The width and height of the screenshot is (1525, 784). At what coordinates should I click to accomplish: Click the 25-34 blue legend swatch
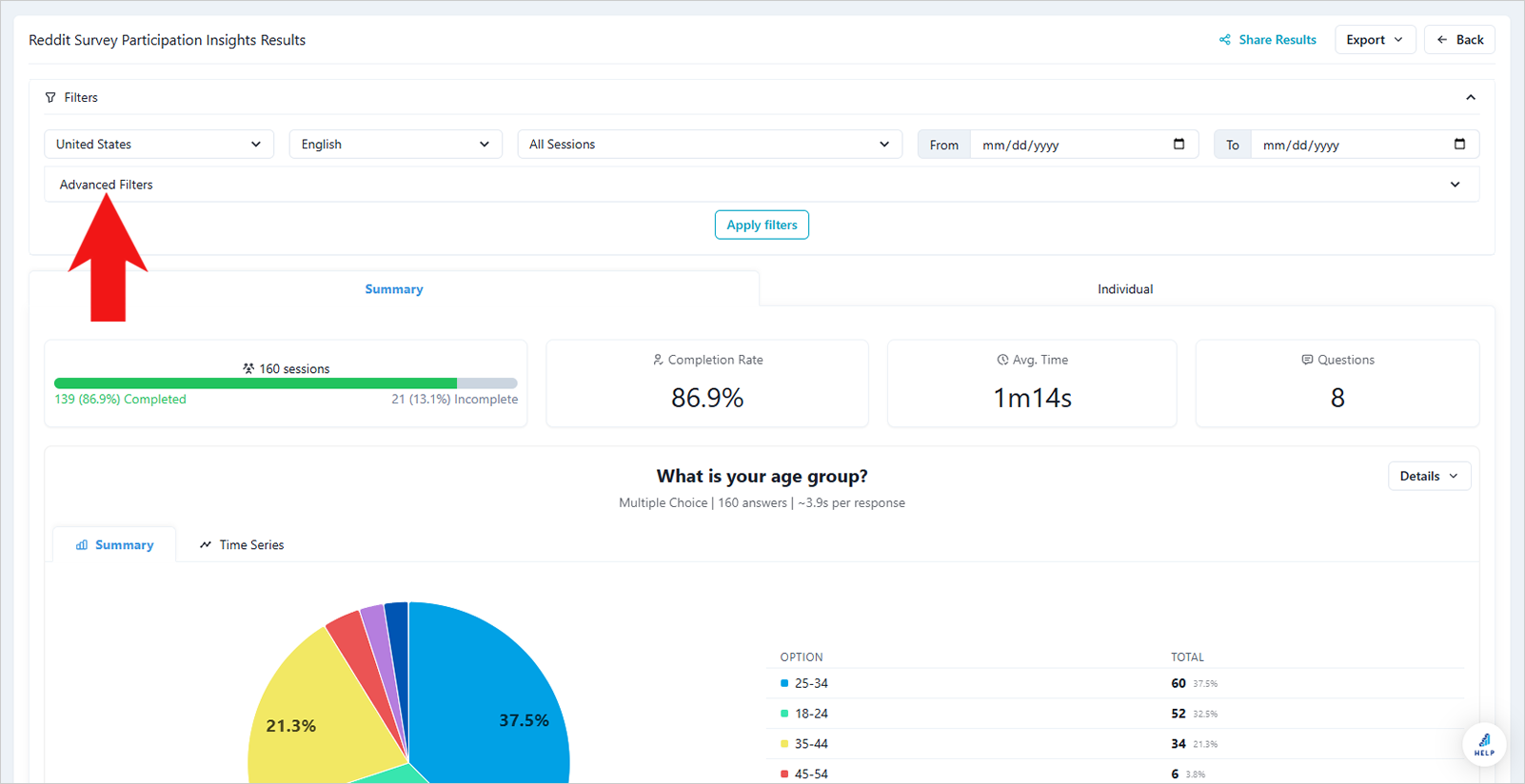tap(784, 683)
